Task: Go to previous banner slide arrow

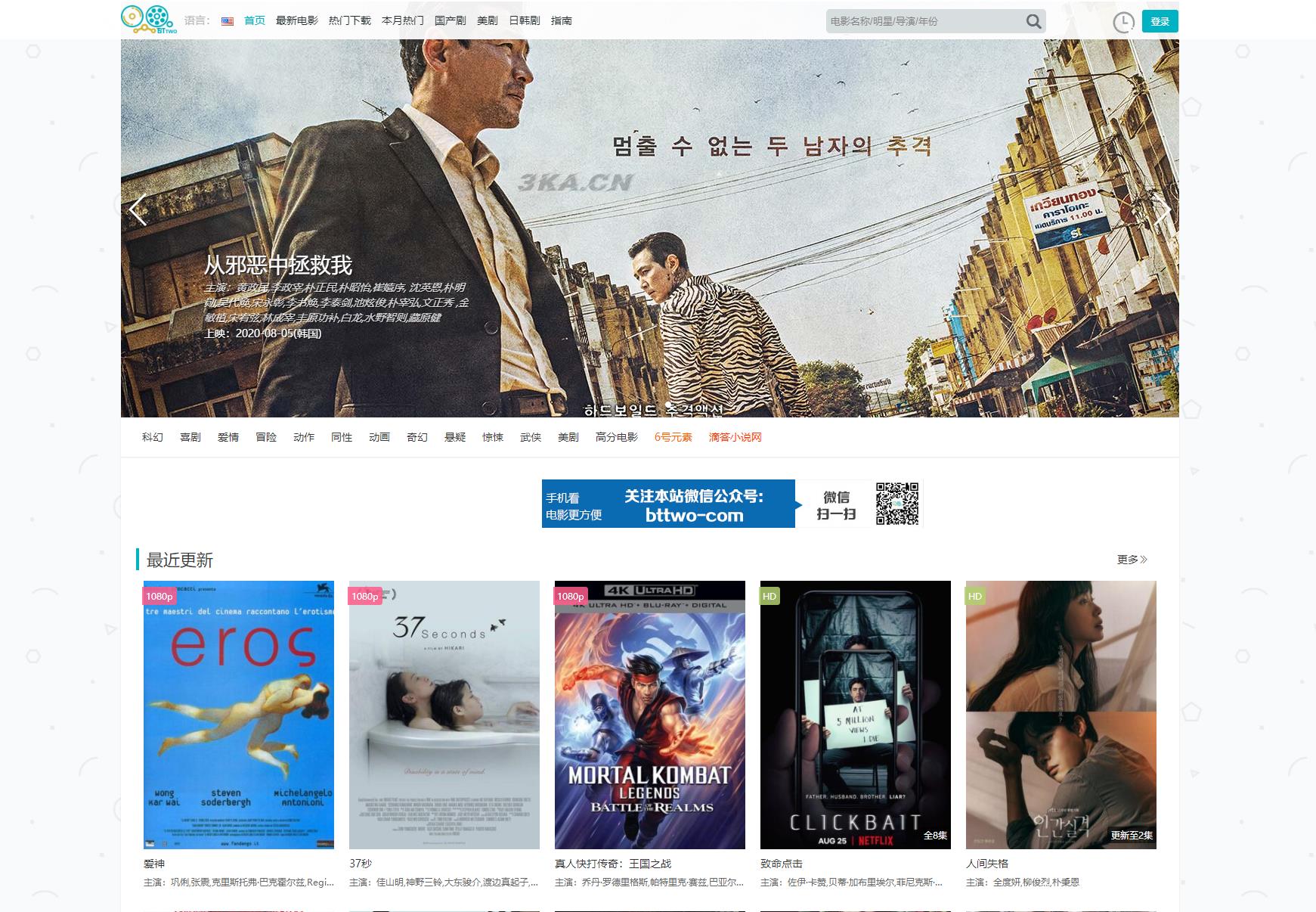Action: coord(138,210)
